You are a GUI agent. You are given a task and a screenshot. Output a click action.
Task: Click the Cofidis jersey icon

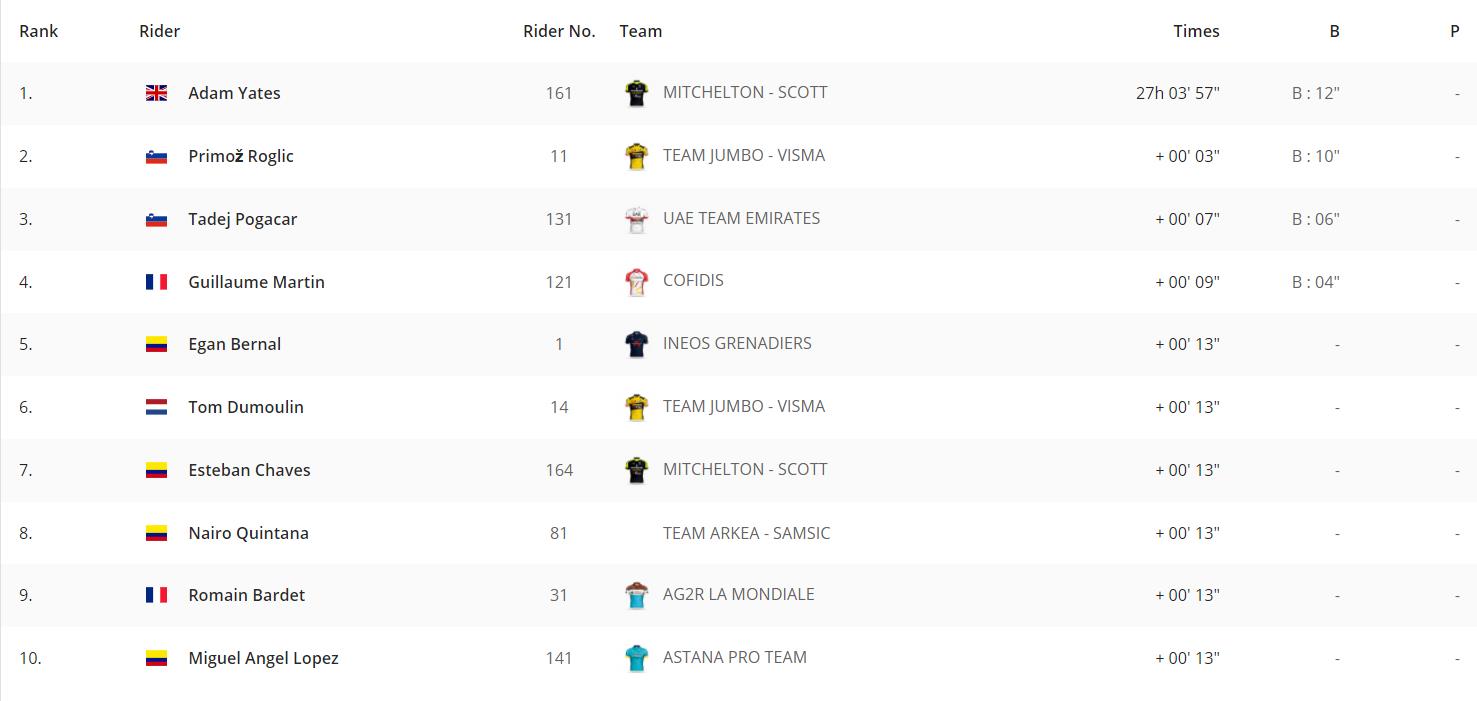636,282
